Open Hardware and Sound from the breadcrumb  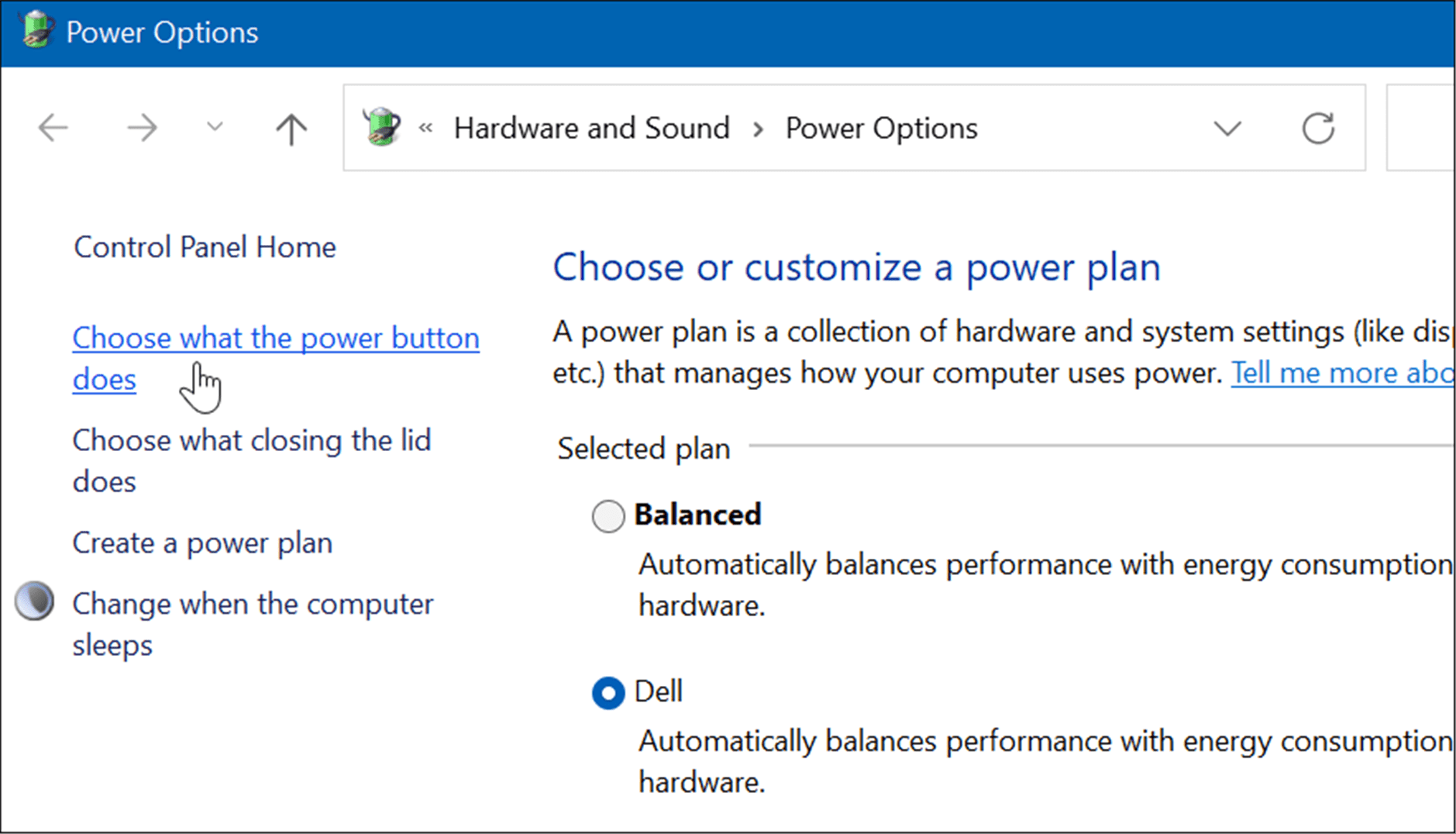point(591,128)
